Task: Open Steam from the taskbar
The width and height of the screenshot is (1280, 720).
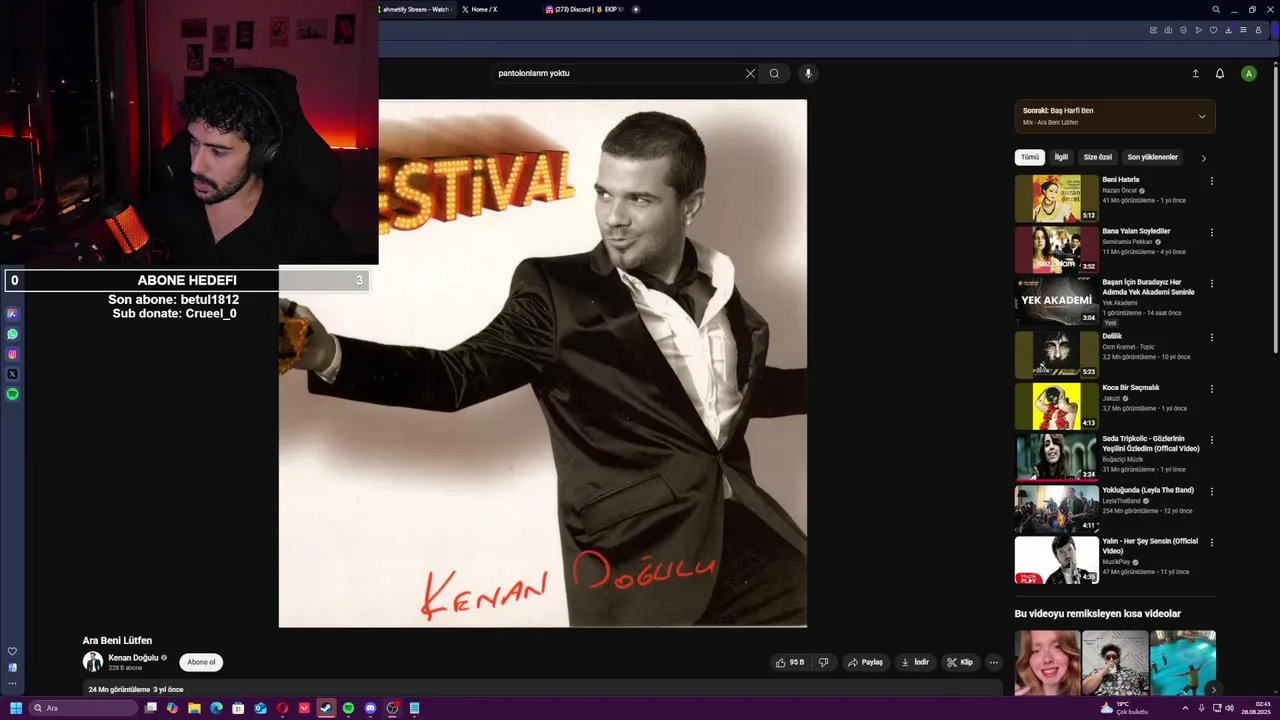Action: pos(326,708)
